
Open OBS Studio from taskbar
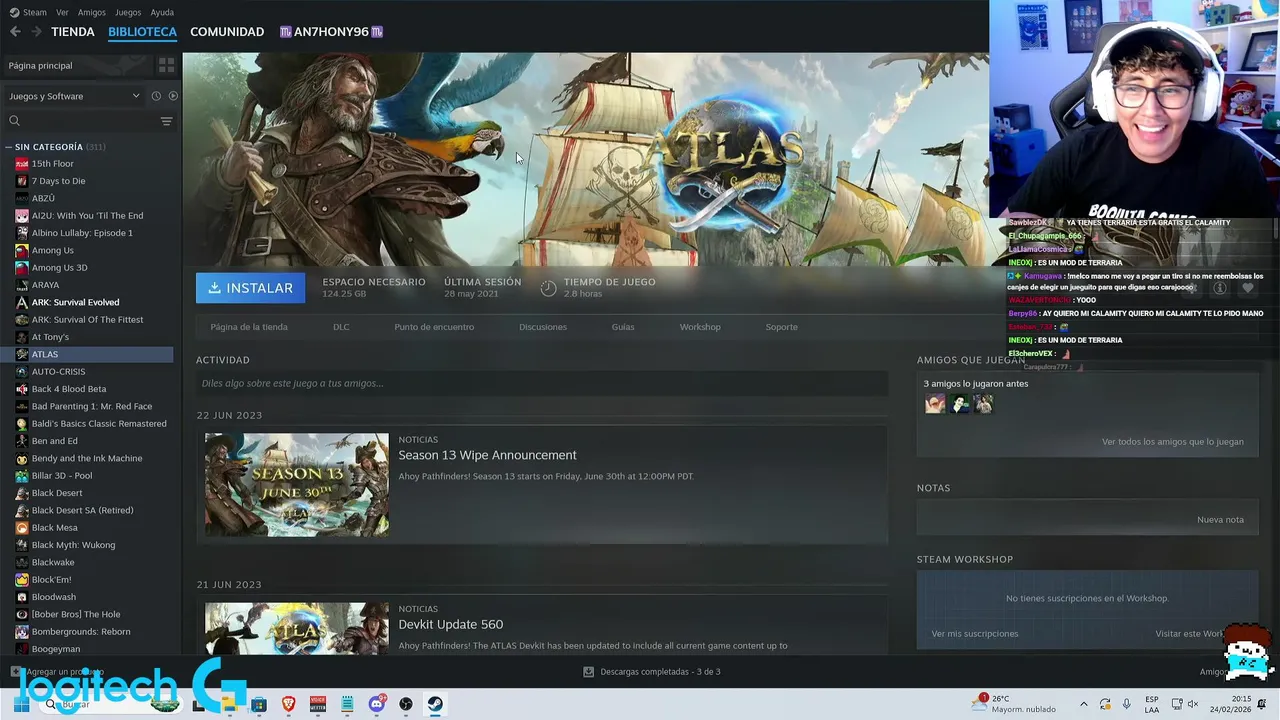click(x=406, y=704)
